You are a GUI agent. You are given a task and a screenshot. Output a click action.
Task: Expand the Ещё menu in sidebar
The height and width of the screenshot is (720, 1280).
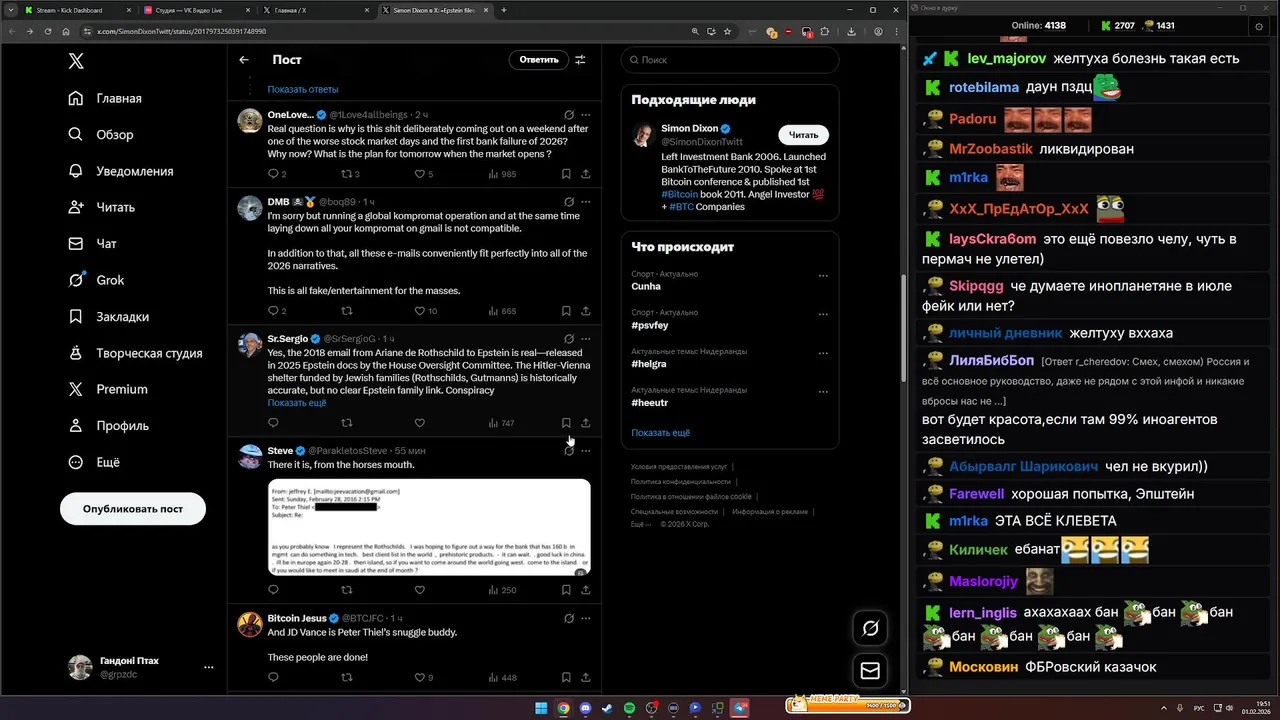click(94, 462)
